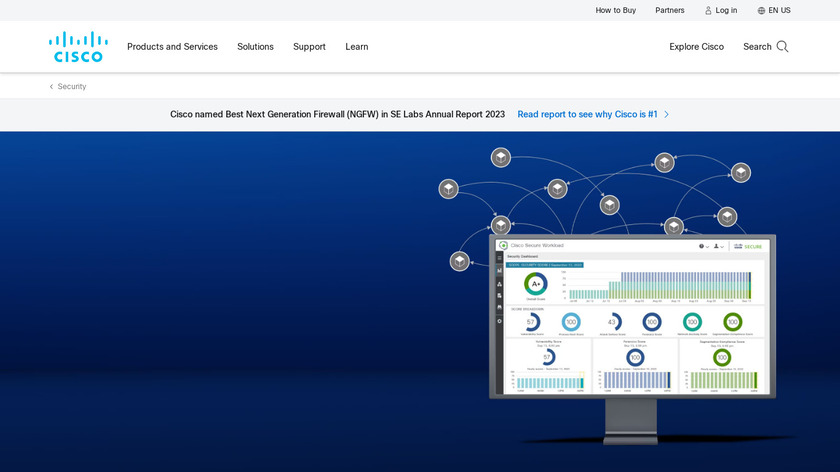840x472 pixels.
Task: Click the A+ overall score ring
Action: tap(536, 284)
